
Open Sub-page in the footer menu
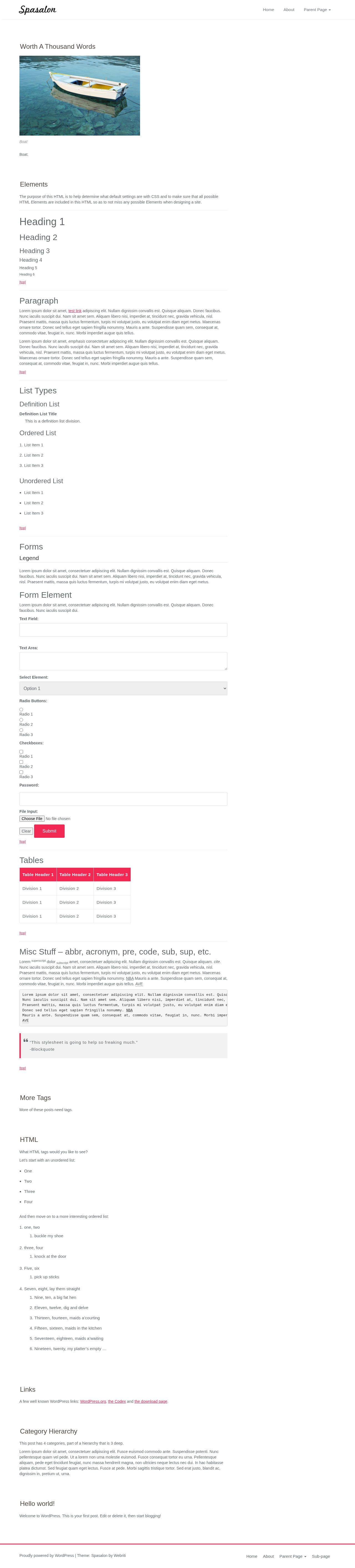(321, 1556)
